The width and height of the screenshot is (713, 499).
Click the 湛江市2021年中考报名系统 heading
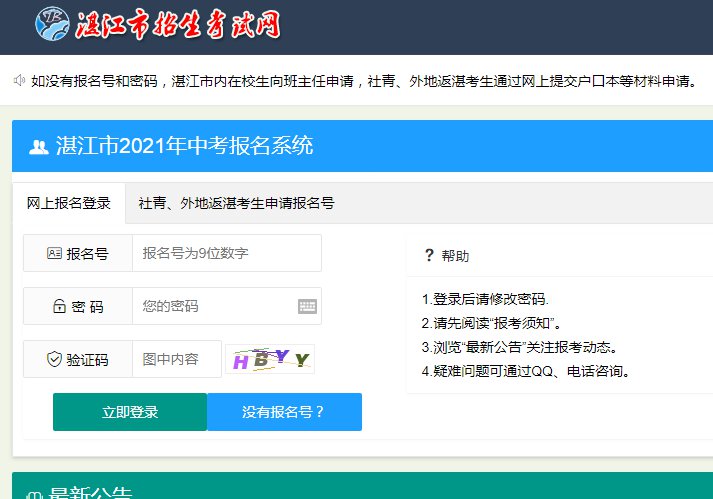185,146
